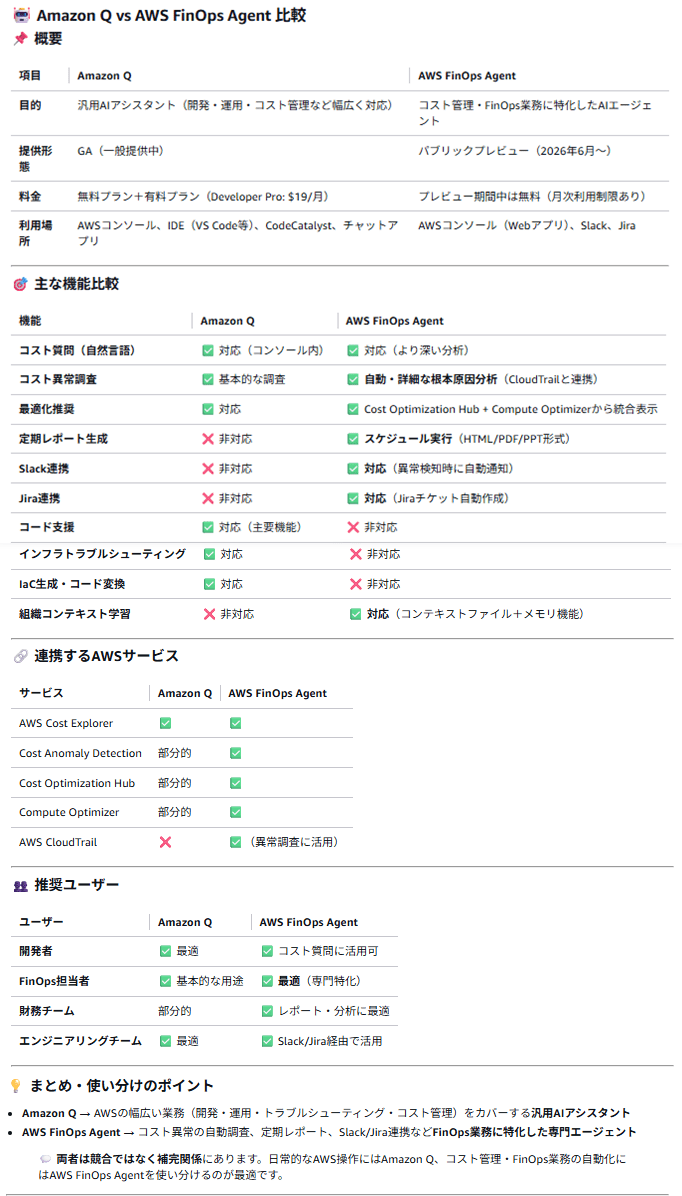Click the title Amazon Q vs AWS FinOps Agent 比較
682x1196 pixels.
[172, 15]
